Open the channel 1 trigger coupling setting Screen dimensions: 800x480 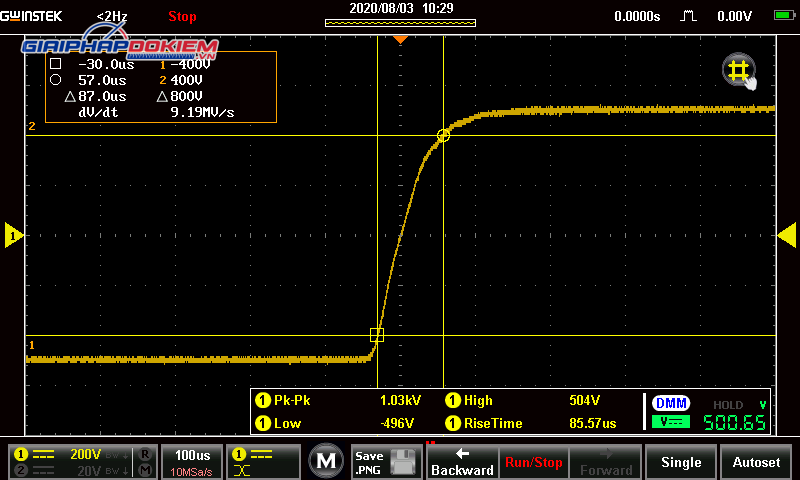[x=263, y=462]
